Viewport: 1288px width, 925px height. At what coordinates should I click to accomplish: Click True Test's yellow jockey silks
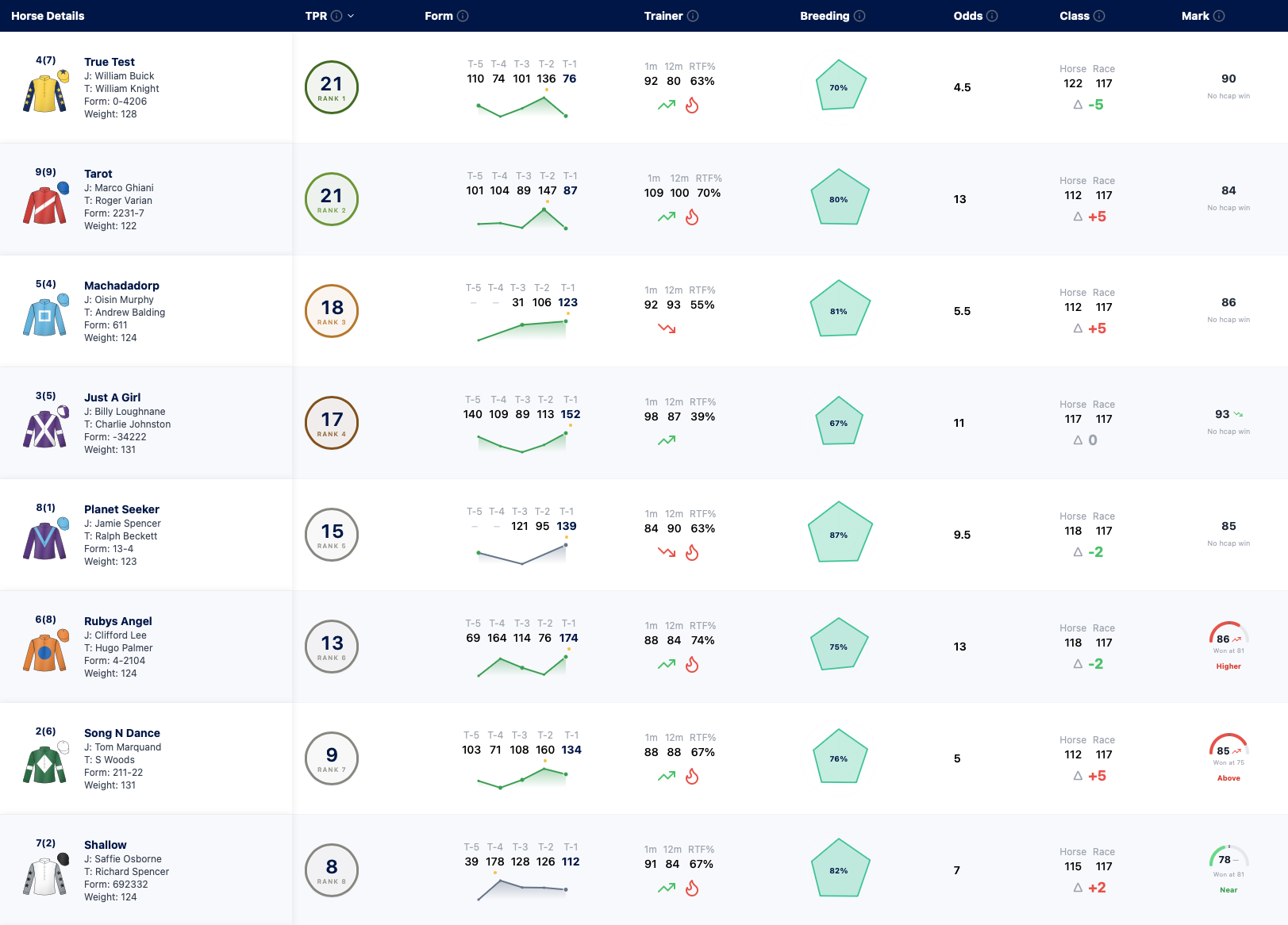click(46, 91)
